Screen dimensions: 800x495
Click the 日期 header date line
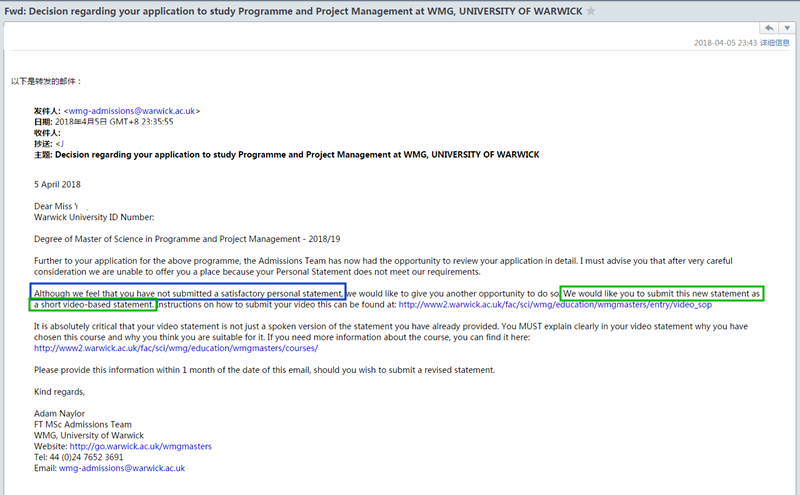point(104,122)
